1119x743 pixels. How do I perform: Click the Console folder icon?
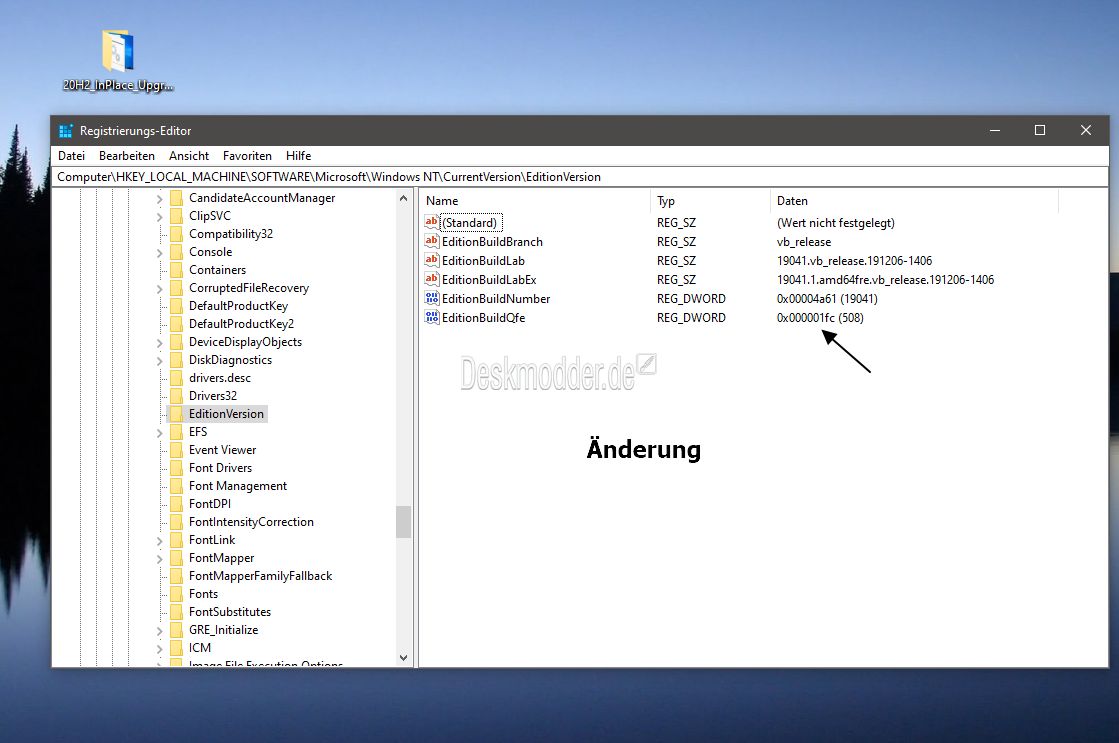coord(176,252)
